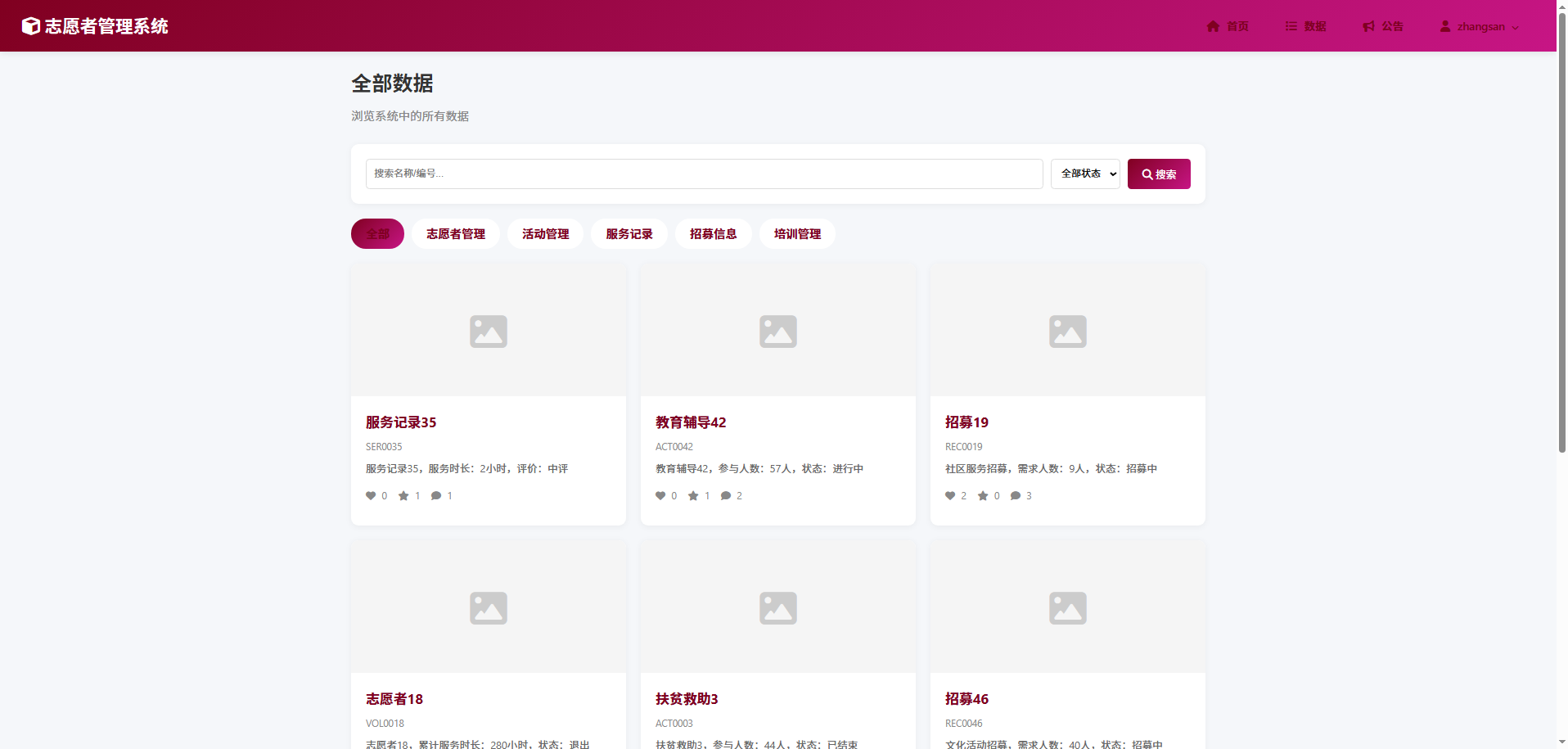The image size is (1568, 749).
Task: Switch to the 志愿者管理 tab
Action: [456, 234]
